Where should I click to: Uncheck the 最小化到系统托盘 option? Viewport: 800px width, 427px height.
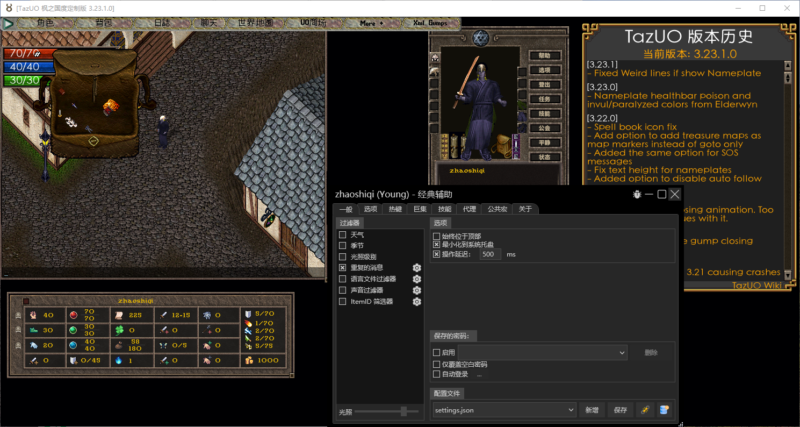point(436,243)
